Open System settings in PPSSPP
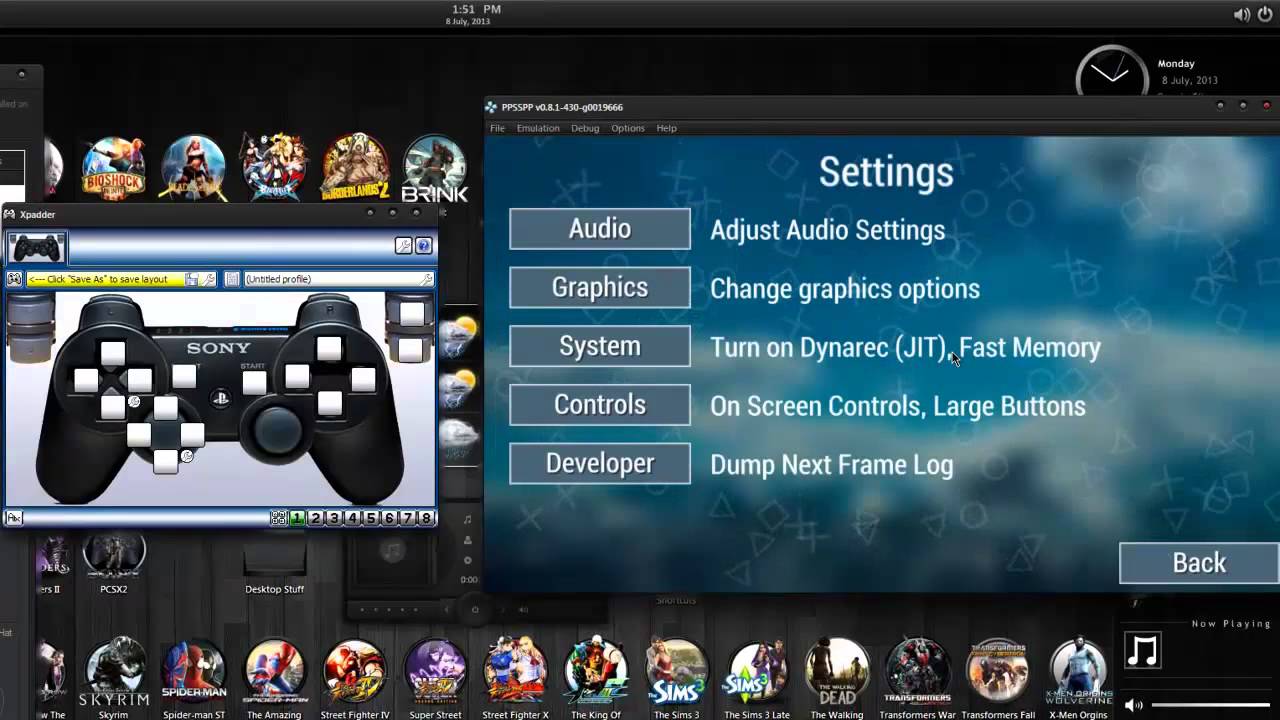The width and height of the screenshot is (1280, 720). click(600, 346)
